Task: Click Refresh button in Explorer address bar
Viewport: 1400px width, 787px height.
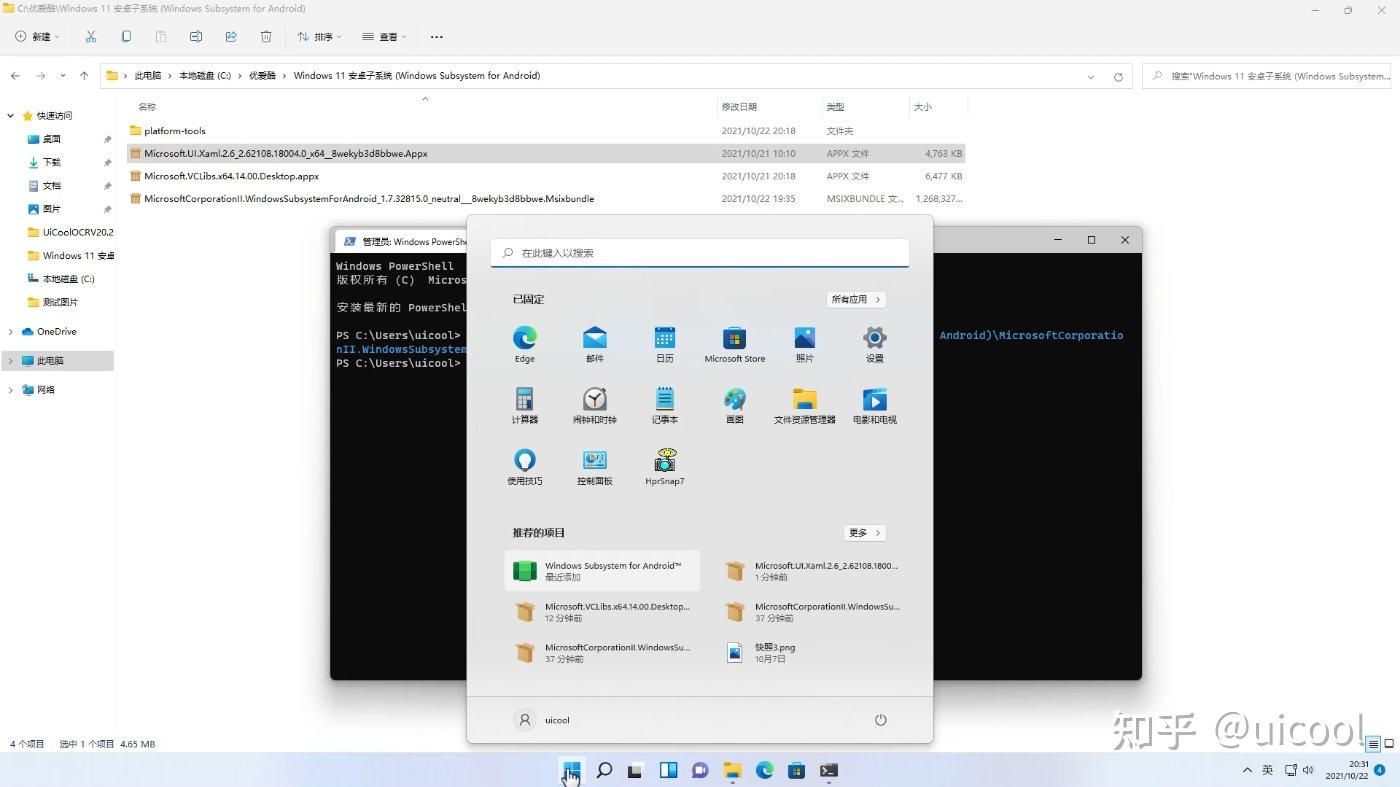Action: [x=1119, y=76]
